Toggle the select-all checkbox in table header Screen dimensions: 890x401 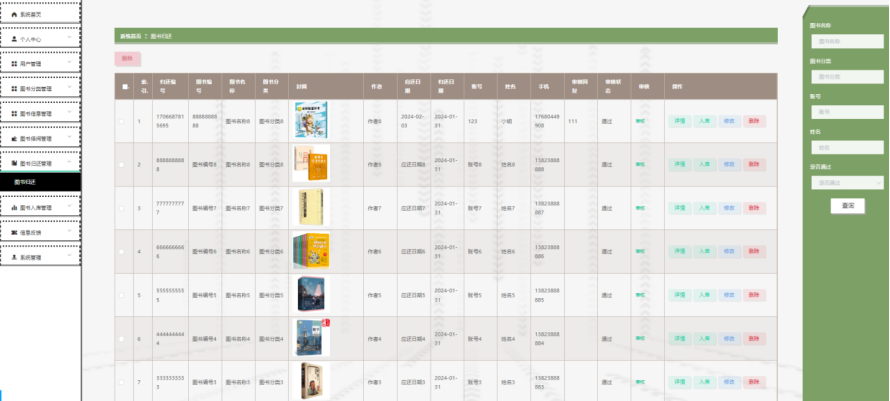tap(125, 86)
